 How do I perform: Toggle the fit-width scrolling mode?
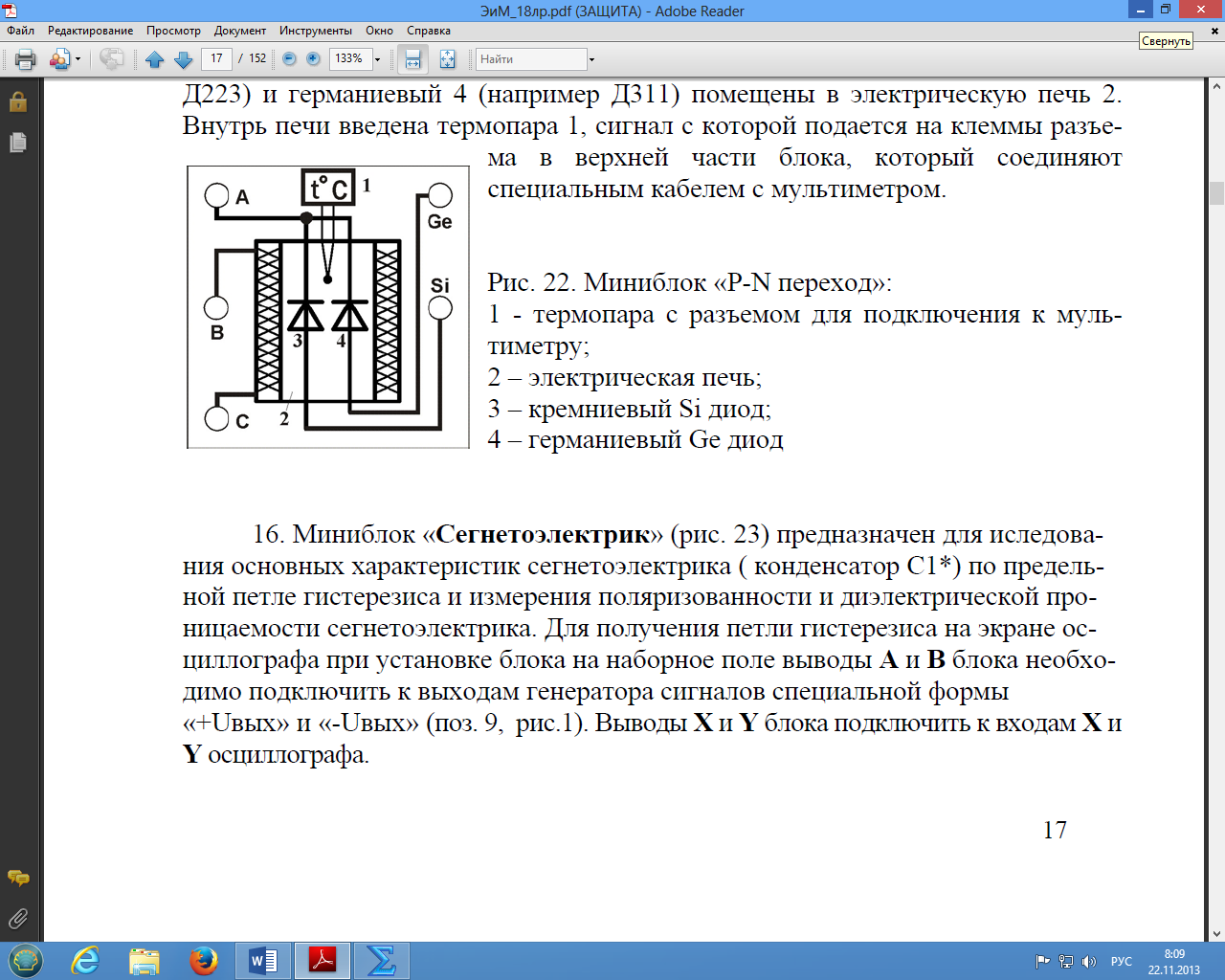pyautogui.click(x=412, y=59)
